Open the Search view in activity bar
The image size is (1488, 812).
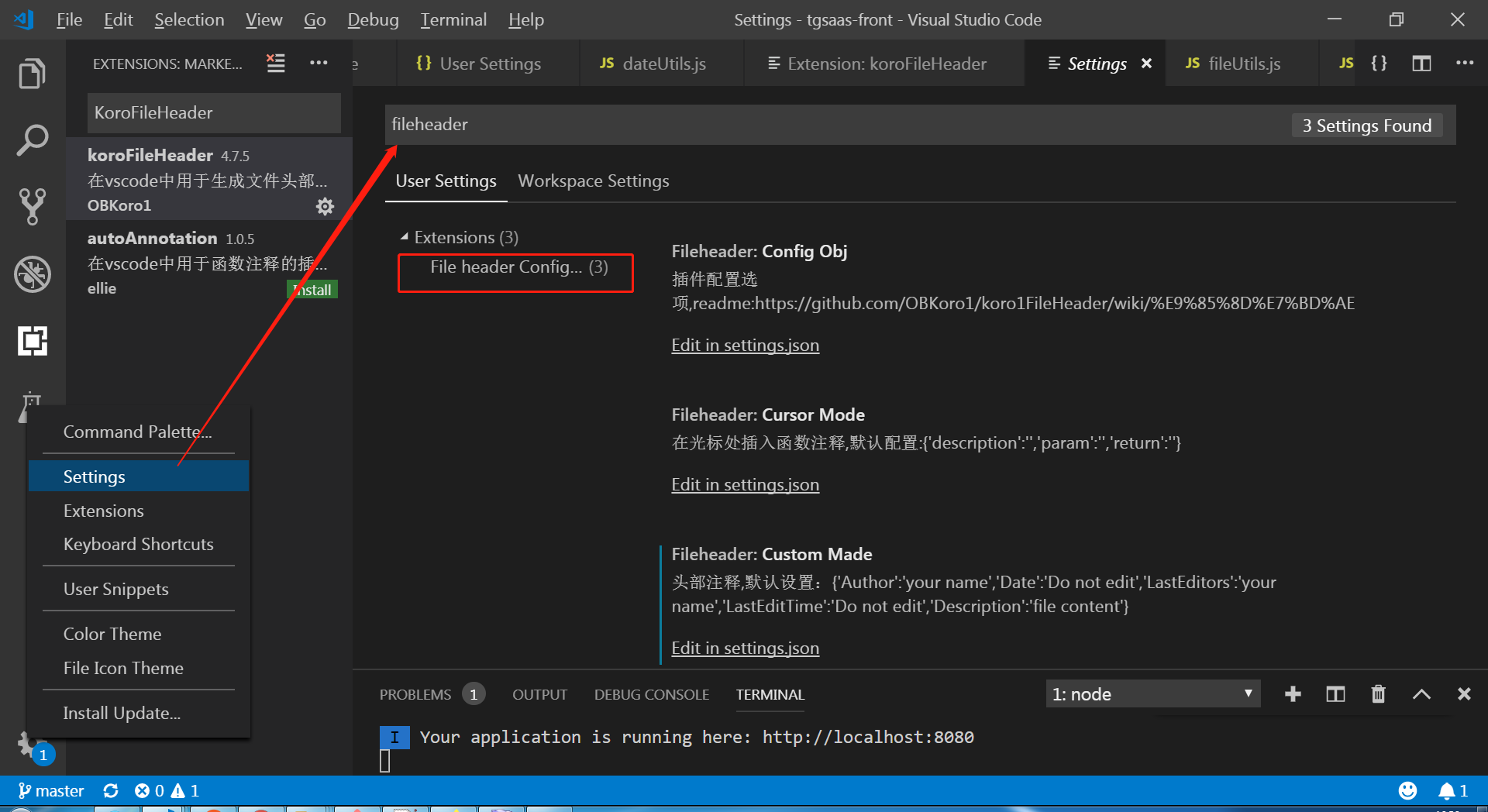point(32,140)
